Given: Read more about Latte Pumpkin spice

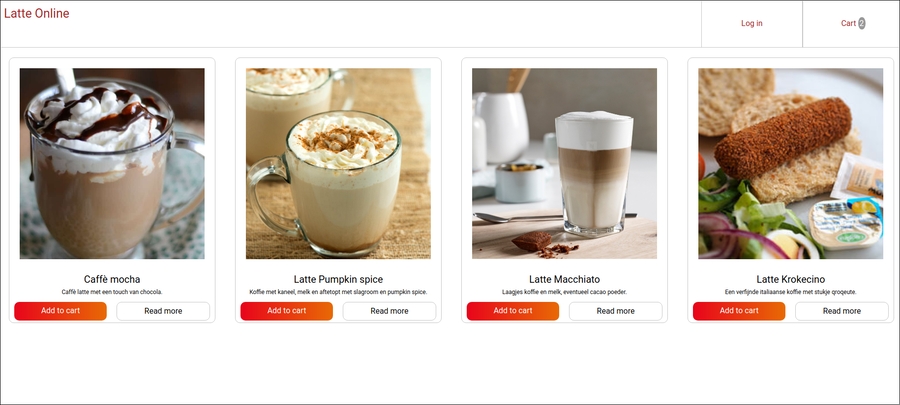Looking at the screenshot, I should click(x=389, y=311).
